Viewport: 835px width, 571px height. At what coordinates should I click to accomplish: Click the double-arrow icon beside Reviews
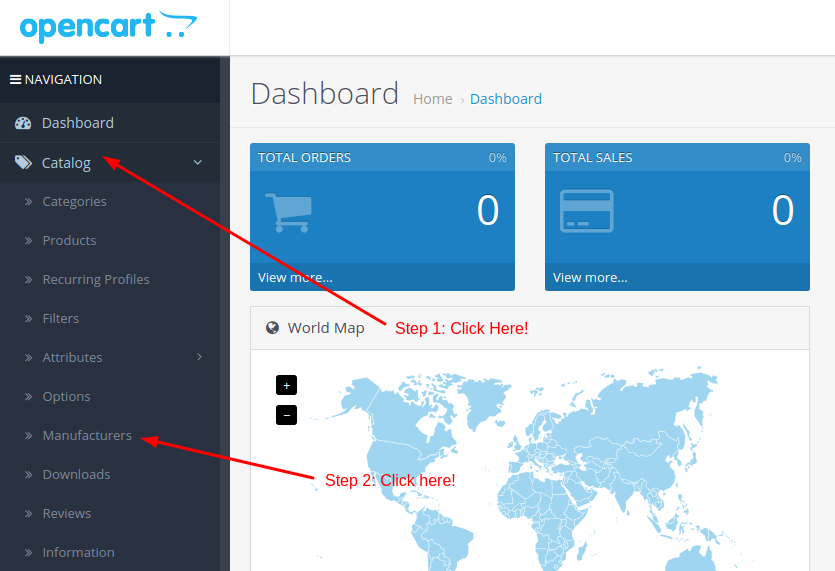(x=28, y=513)
